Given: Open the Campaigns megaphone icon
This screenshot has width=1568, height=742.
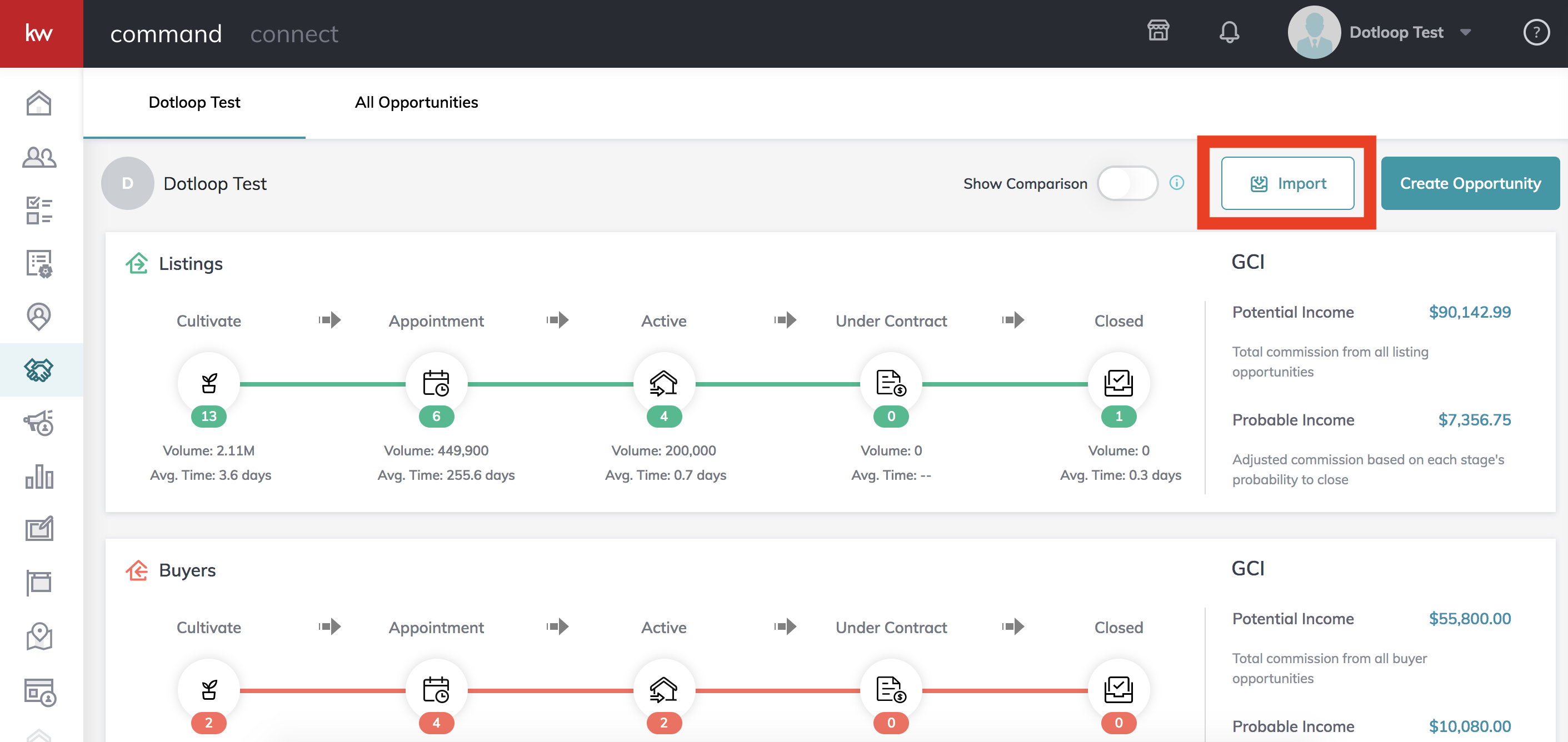Looking at the screenshot, I should pos(38,423).
